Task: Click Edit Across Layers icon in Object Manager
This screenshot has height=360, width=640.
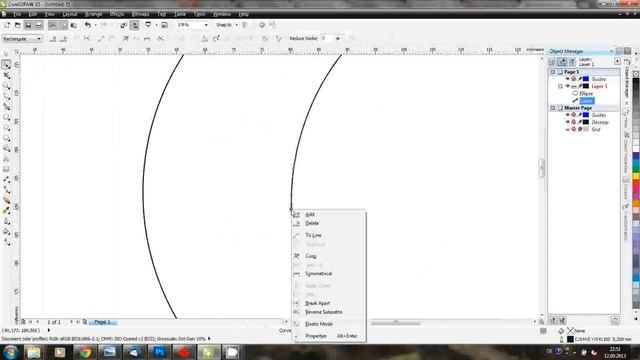Action: click(x=562, y=62)
